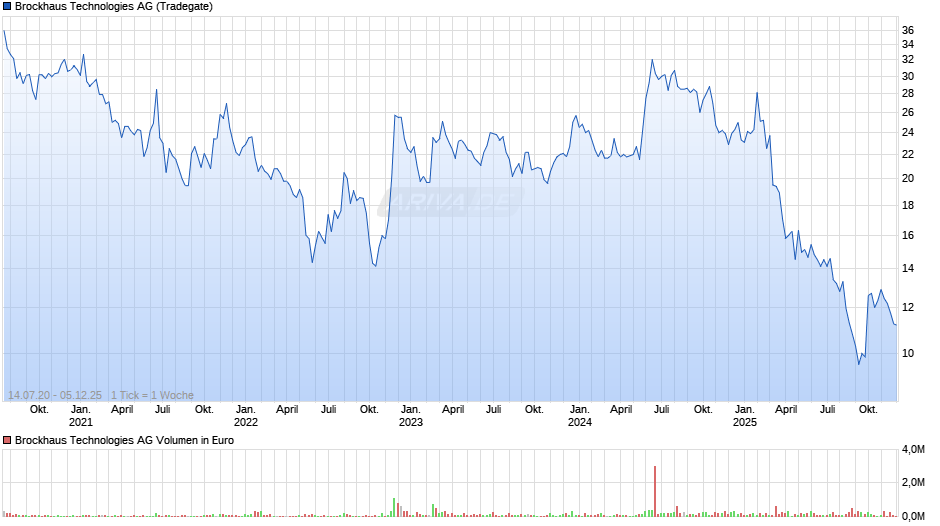Click the "16" price axis value
This screenshot has width=940, height=526.
pos(908,235)
